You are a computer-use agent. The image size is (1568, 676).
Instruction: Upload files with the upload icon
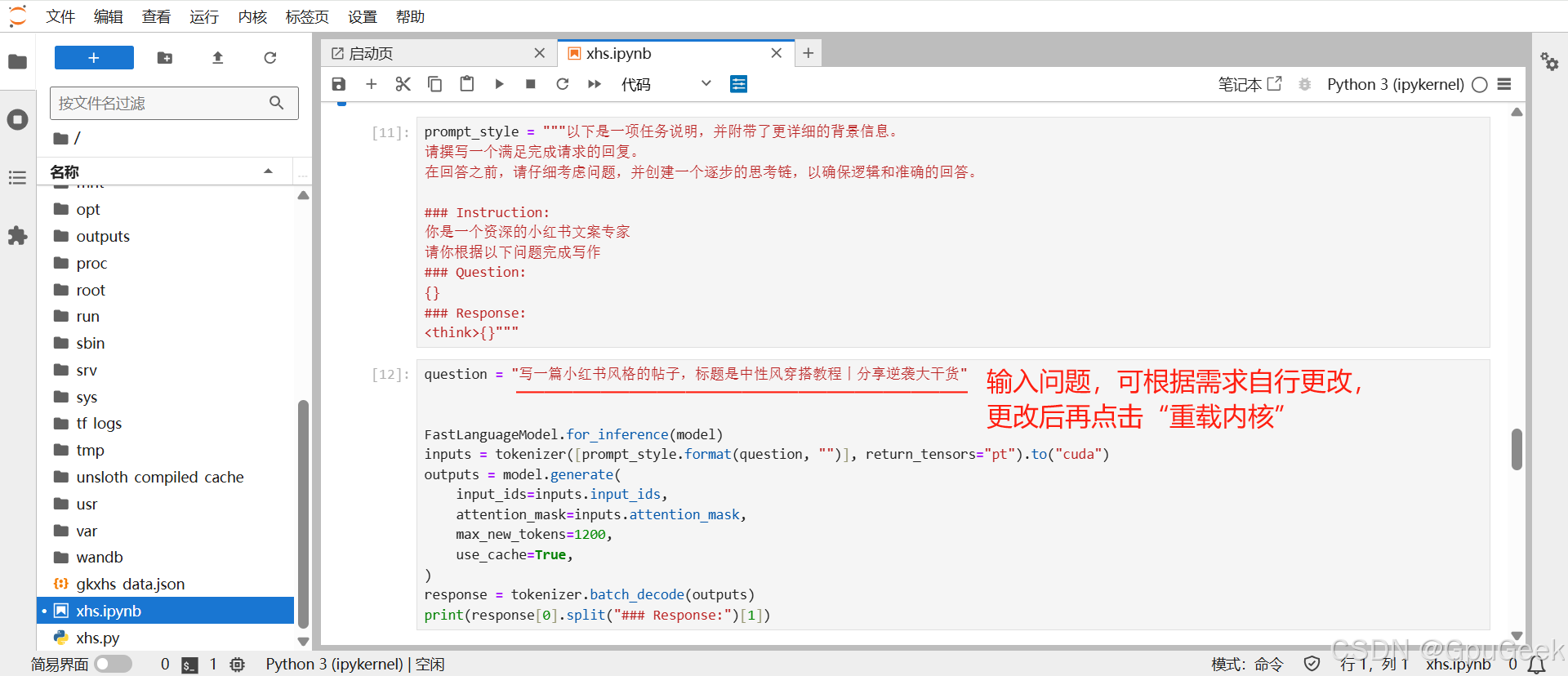[x=217, y=58]
